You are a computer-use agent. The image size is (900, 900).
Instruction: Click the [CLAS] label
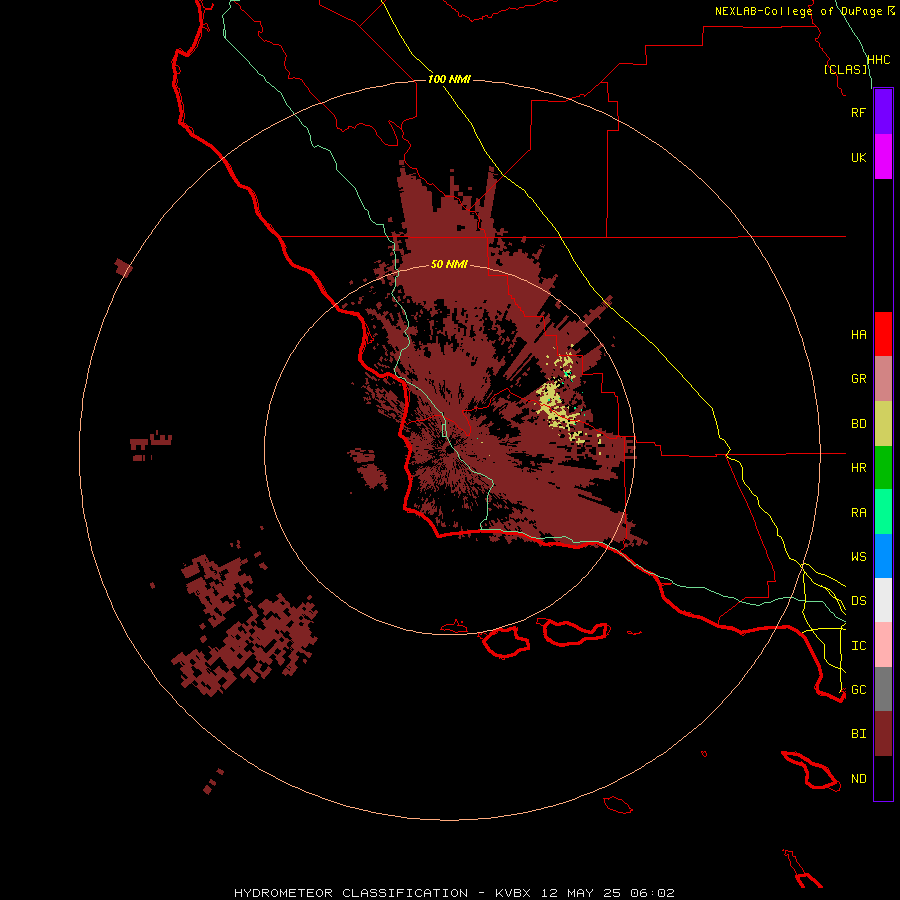[x=846, y=69]
